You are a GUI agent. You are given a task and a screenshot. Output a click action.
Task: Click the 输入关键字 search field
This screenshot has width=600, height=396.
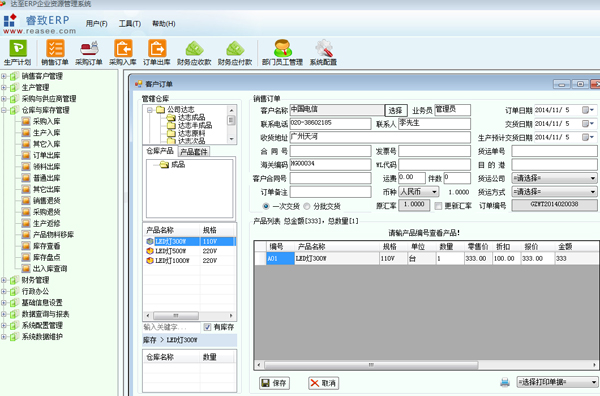click(x=171, y=327)
